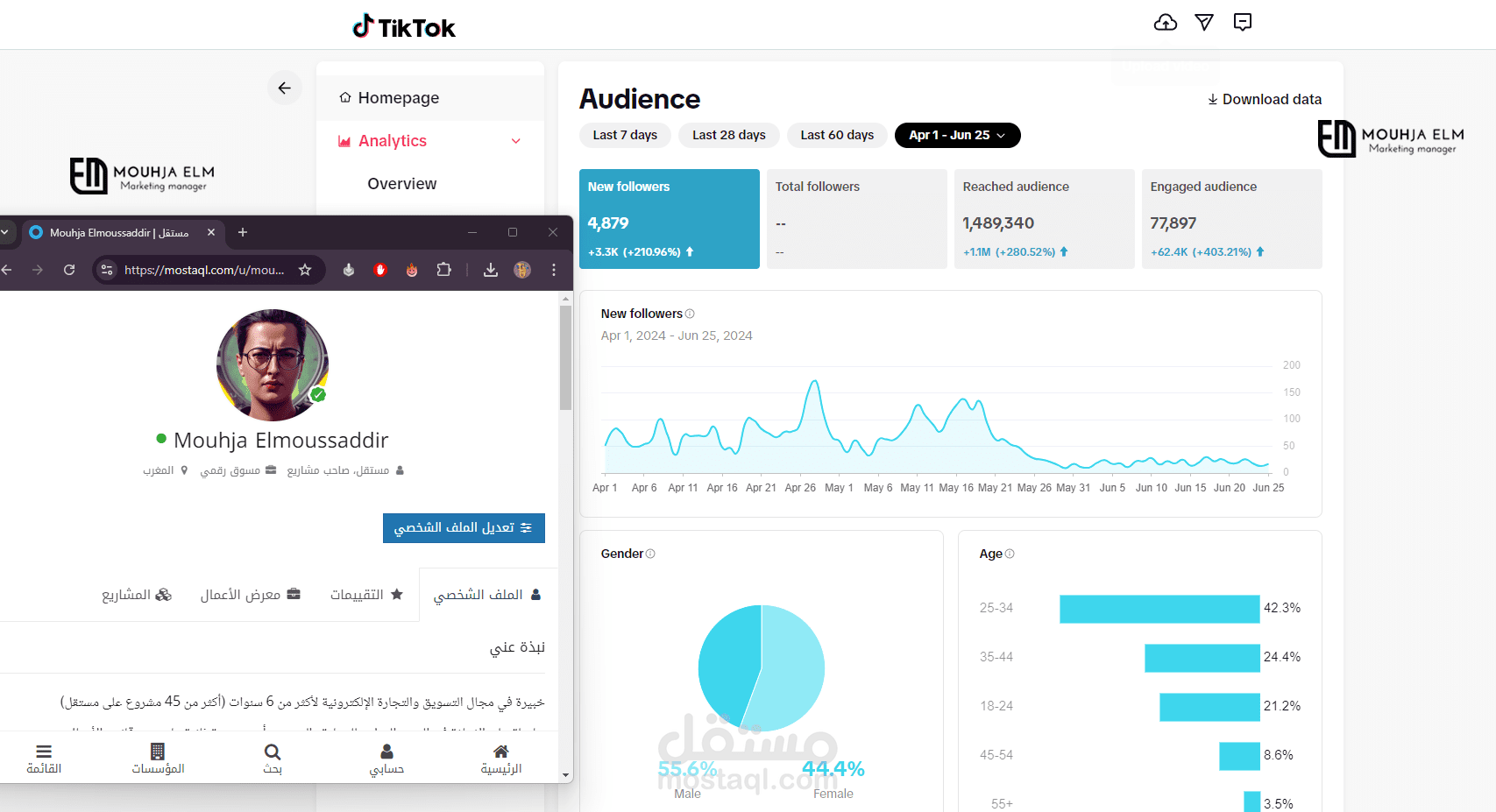Click the grey download-manager extension icon
Image resolution: width=1496 pixels, height=812 pixels.
tap(349, 270)
